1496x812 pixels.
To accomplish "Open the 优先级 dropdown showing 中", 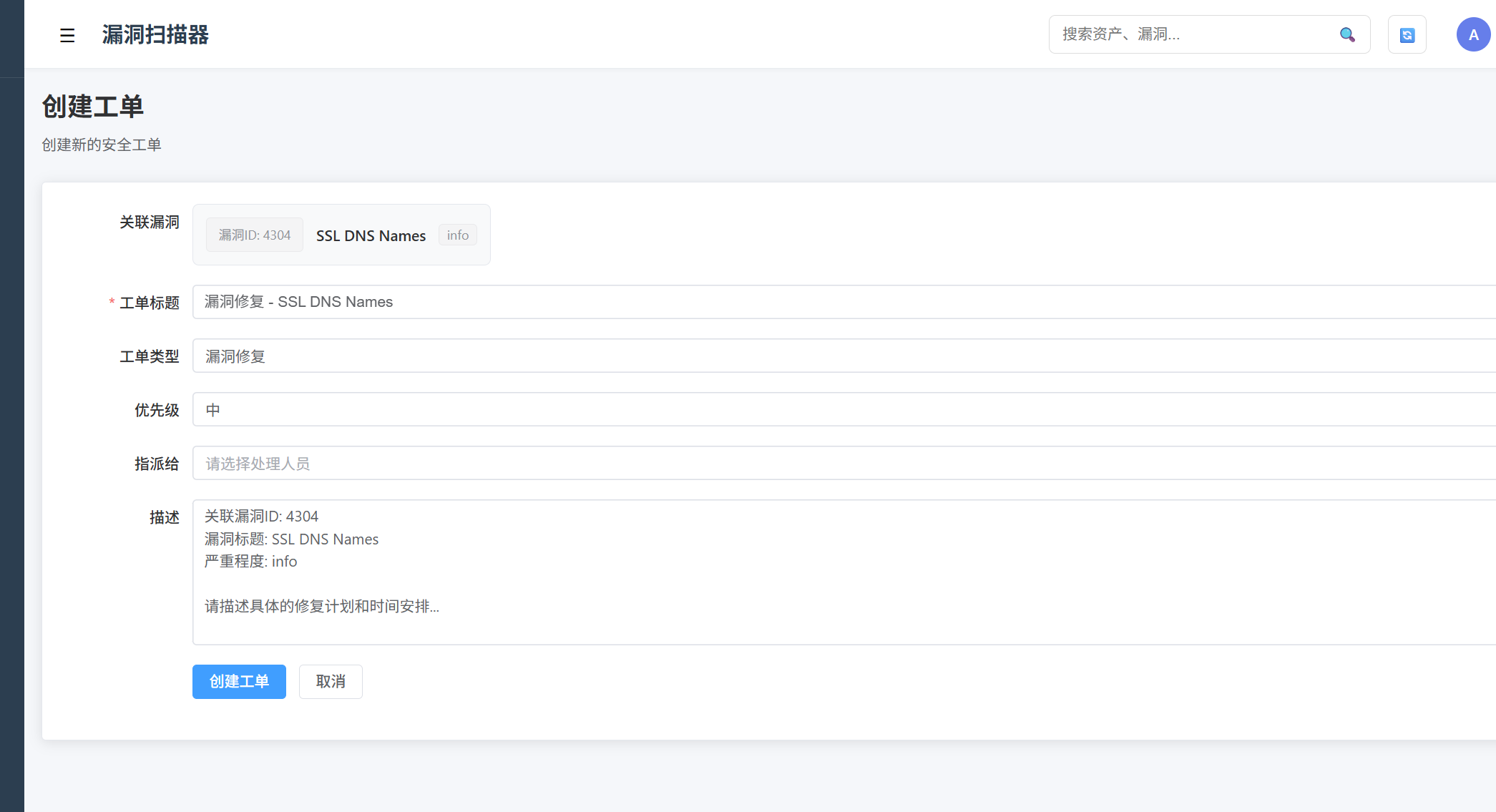I will click(x=844, y=410).
